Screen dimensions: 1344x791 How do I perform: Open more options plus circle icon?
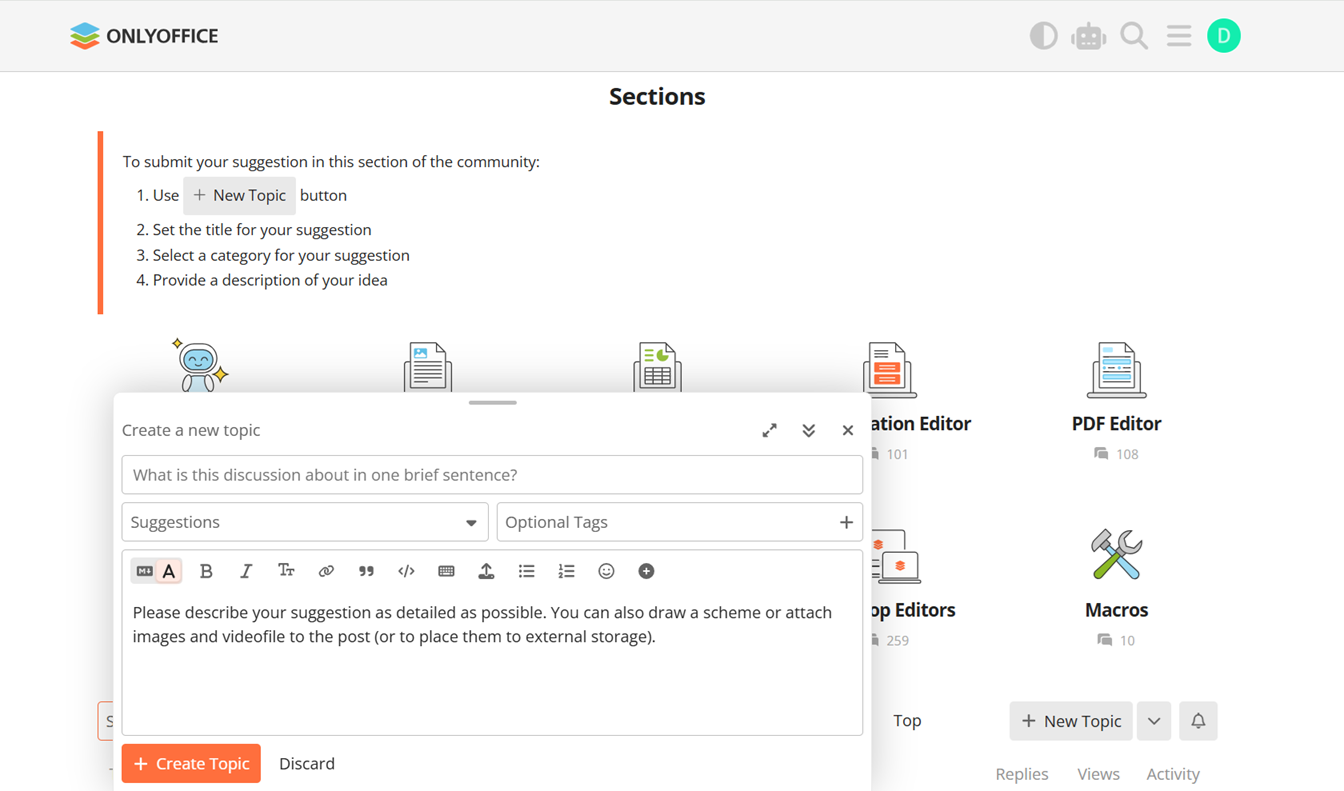[x=646, y=571]
